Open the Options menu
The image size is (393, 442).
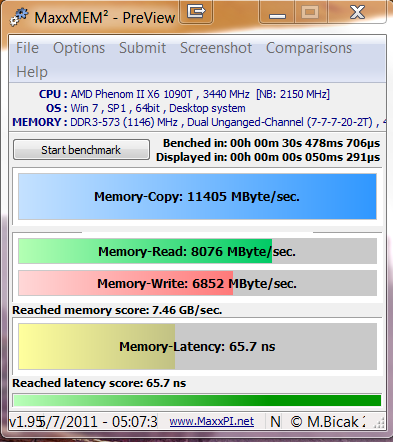79,48
